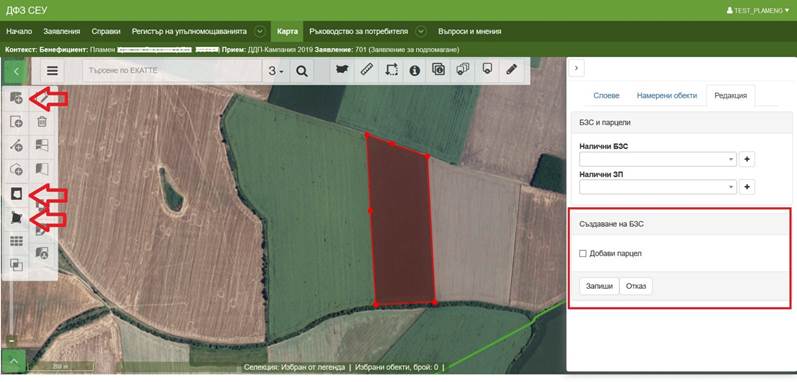797x382 pixels.
Task: Click the Отказ button
Action: [636, 286]
